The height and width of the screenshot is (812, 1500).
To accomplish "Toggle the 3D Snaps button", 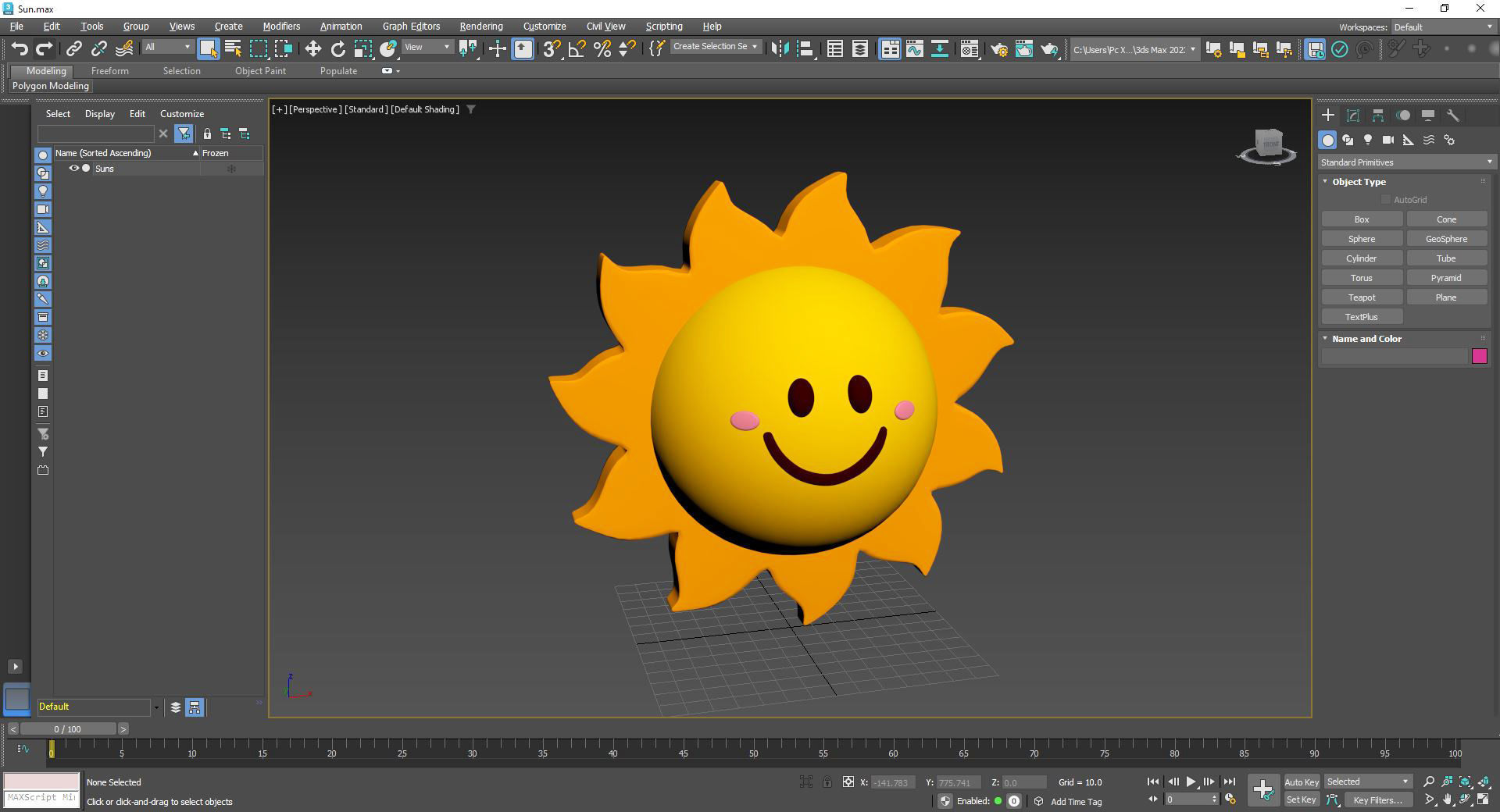I will [552, 49].
